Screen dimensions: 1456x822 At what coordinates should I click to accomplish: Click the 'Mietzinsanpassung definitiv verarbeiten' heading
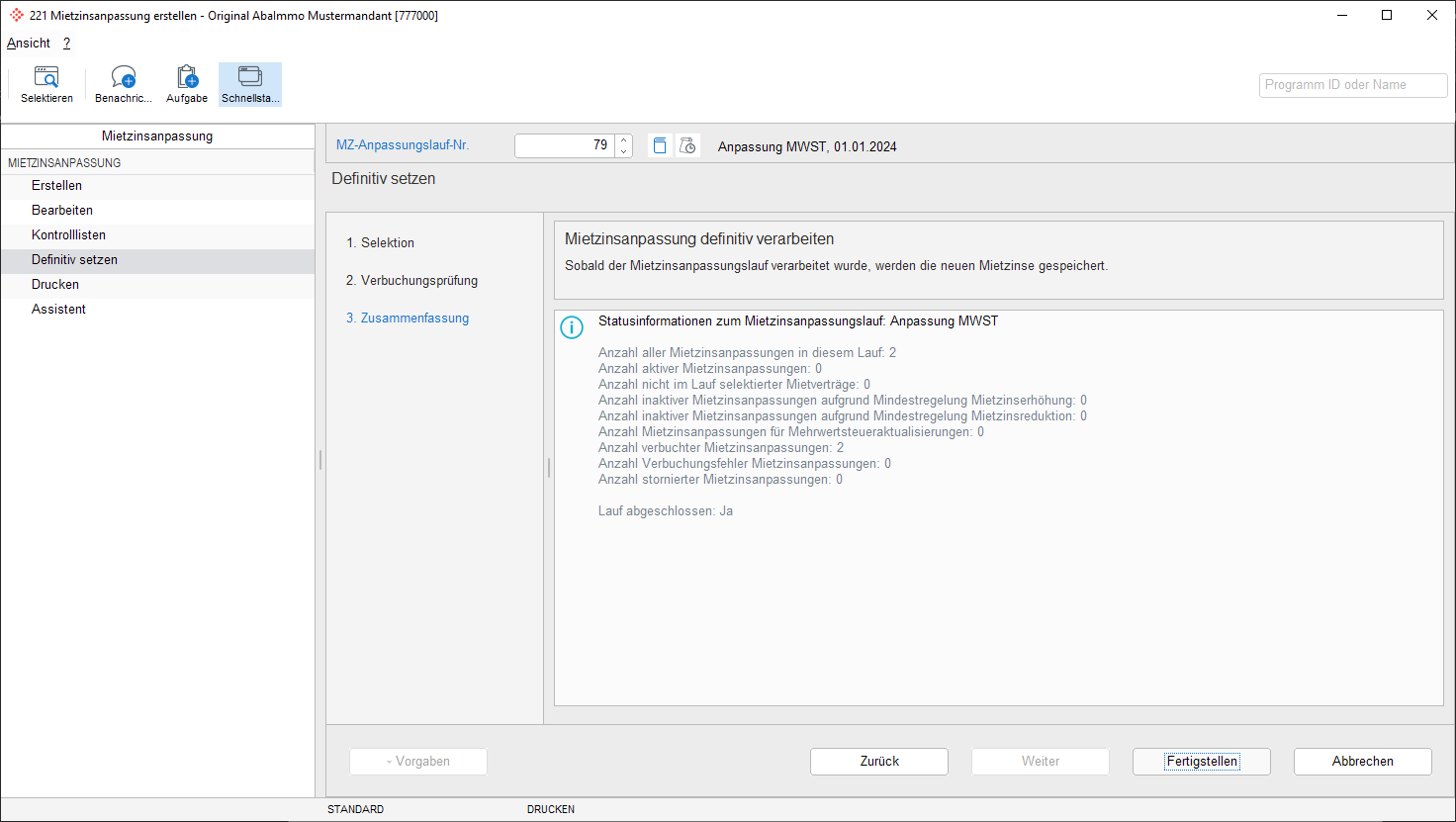[x=699, y=239]
